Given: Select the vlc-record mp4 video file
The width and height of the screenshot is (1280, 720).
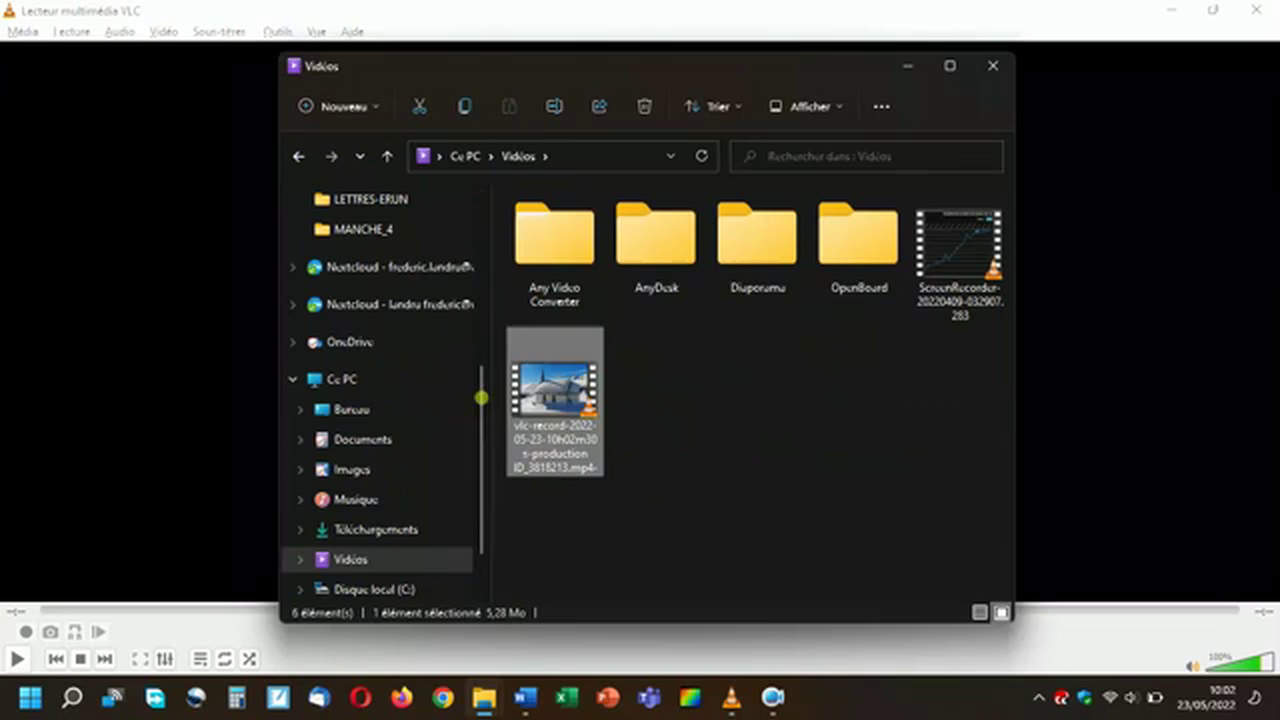Looking at the screenshot, I should point(555,402).
